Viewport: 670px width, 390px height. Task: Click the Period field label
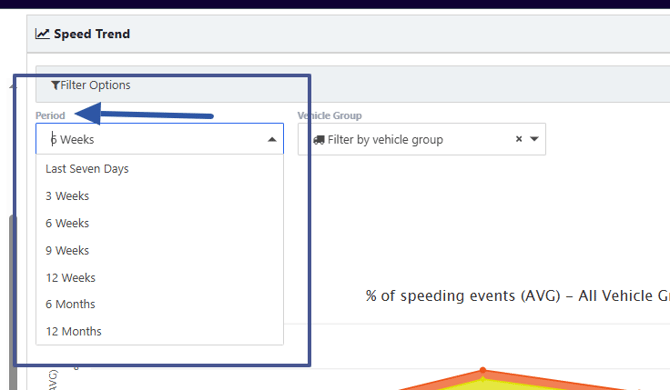tap(50, 116)
